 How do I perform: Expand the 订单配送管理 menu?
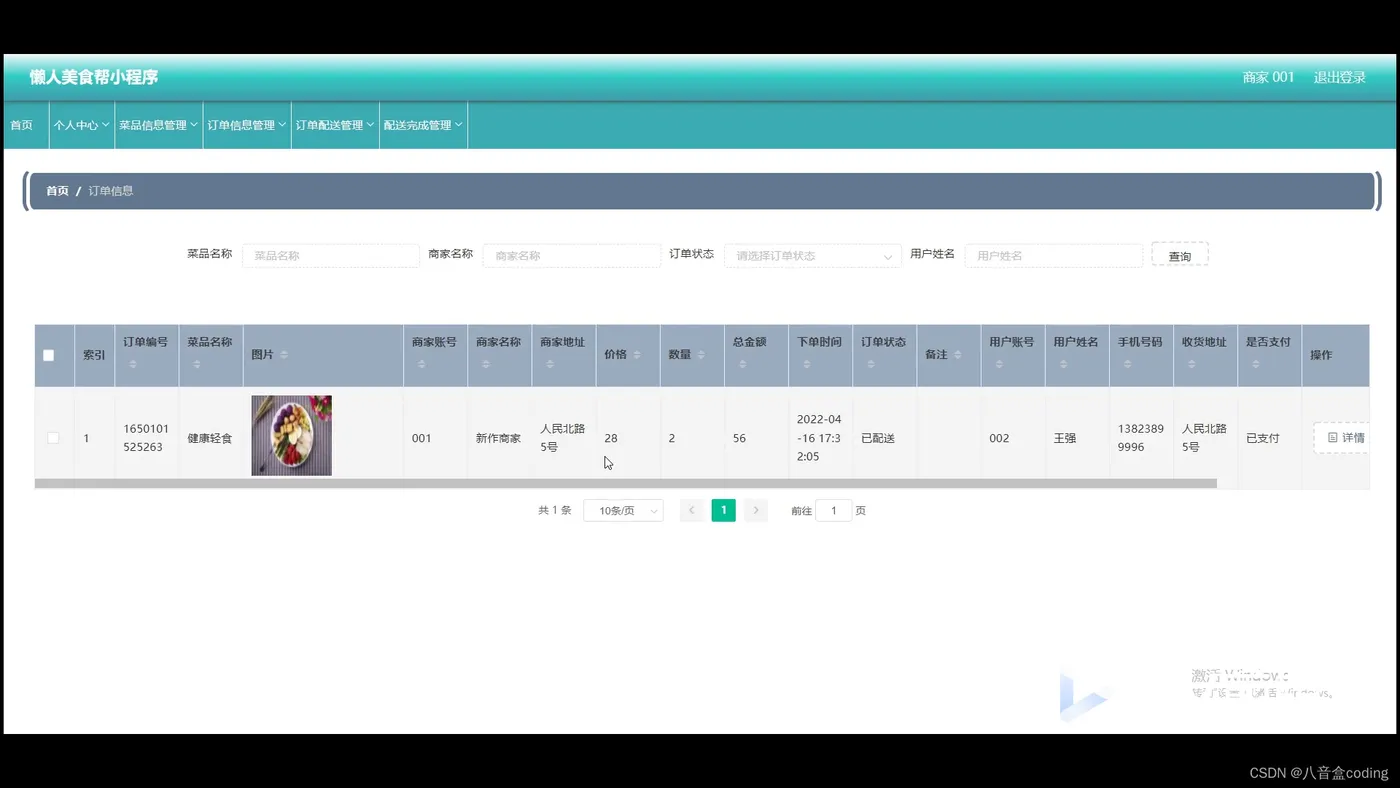coord(335,125)
